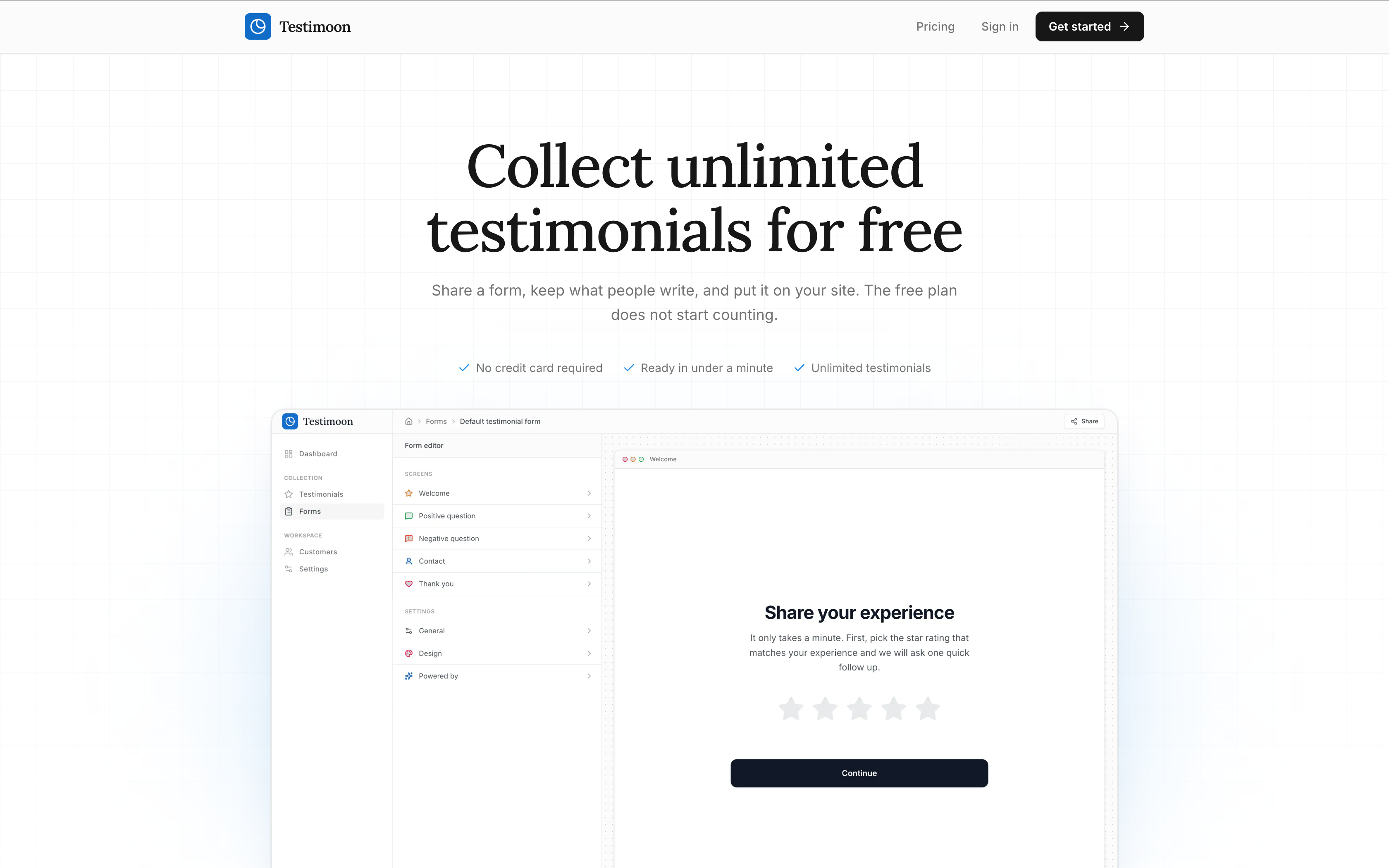
Task: Select the first rating star
Action: tap(791, 708)
